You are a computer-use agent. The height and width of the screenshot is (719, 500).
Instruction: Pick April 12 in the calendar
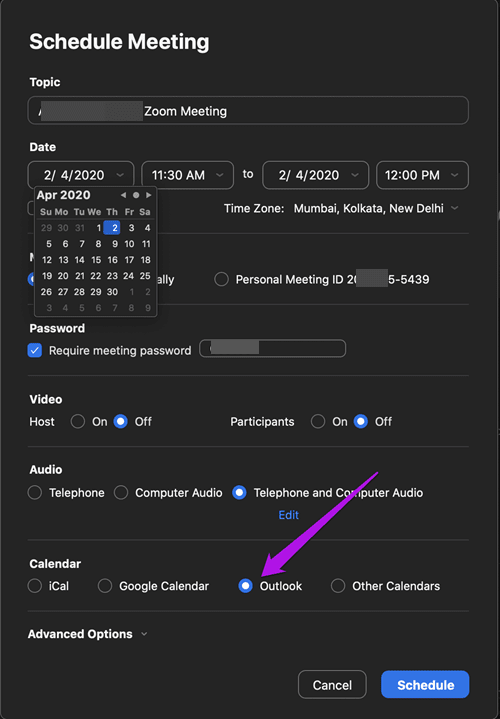coord(47,260)
